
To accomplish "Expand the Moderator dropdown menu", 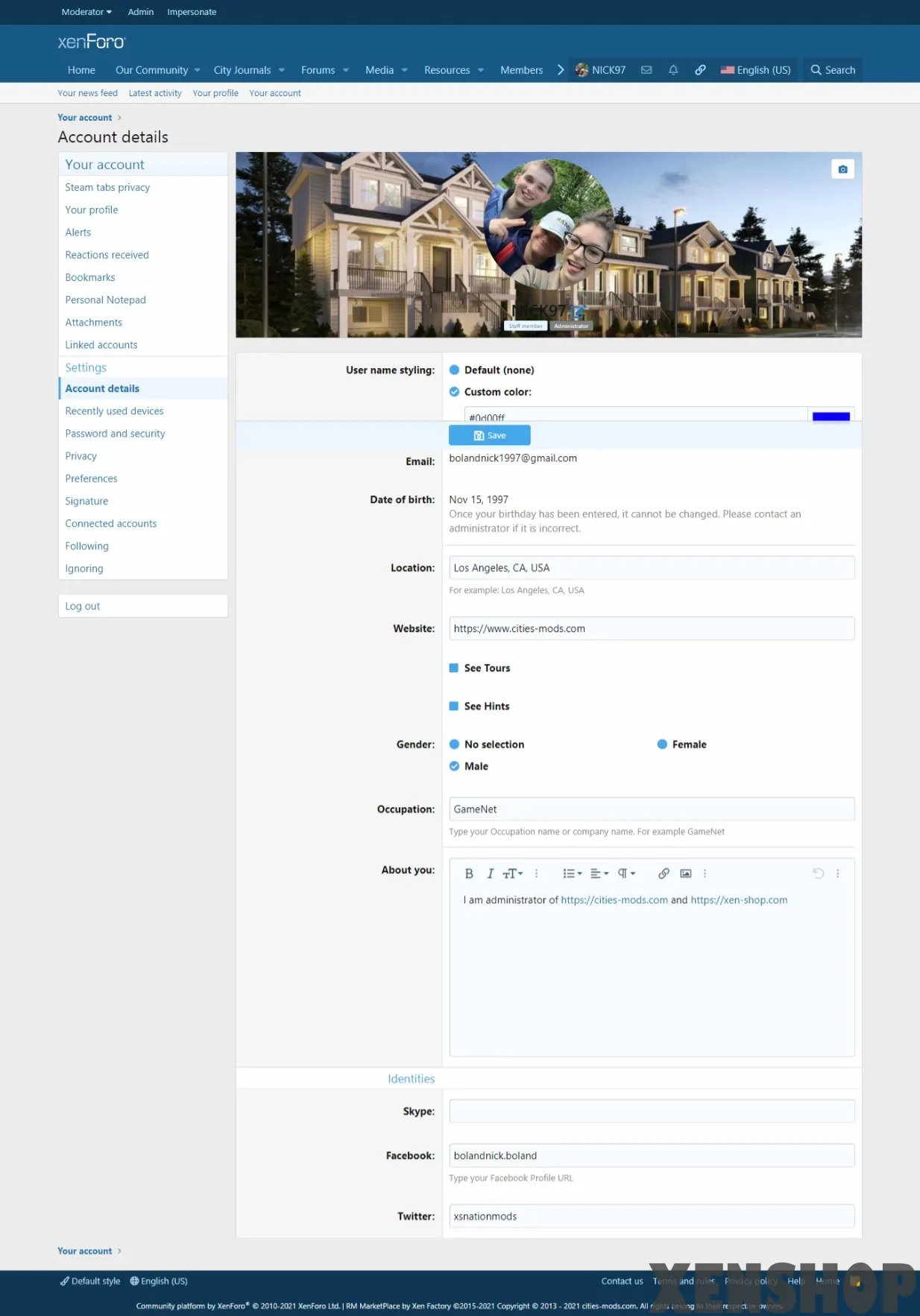I will (x=86, y=12).
